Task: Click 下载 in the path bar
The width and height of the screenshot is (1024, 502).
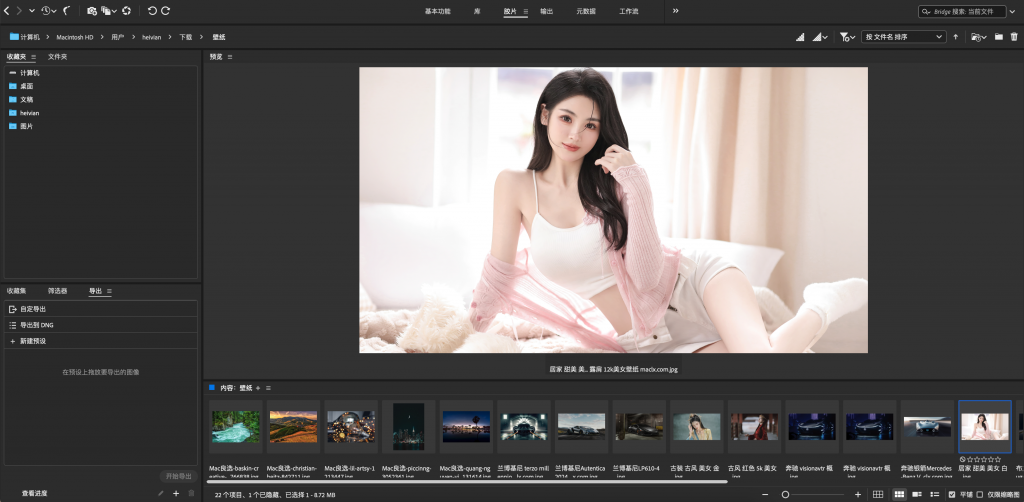Action: click(185, 37)
